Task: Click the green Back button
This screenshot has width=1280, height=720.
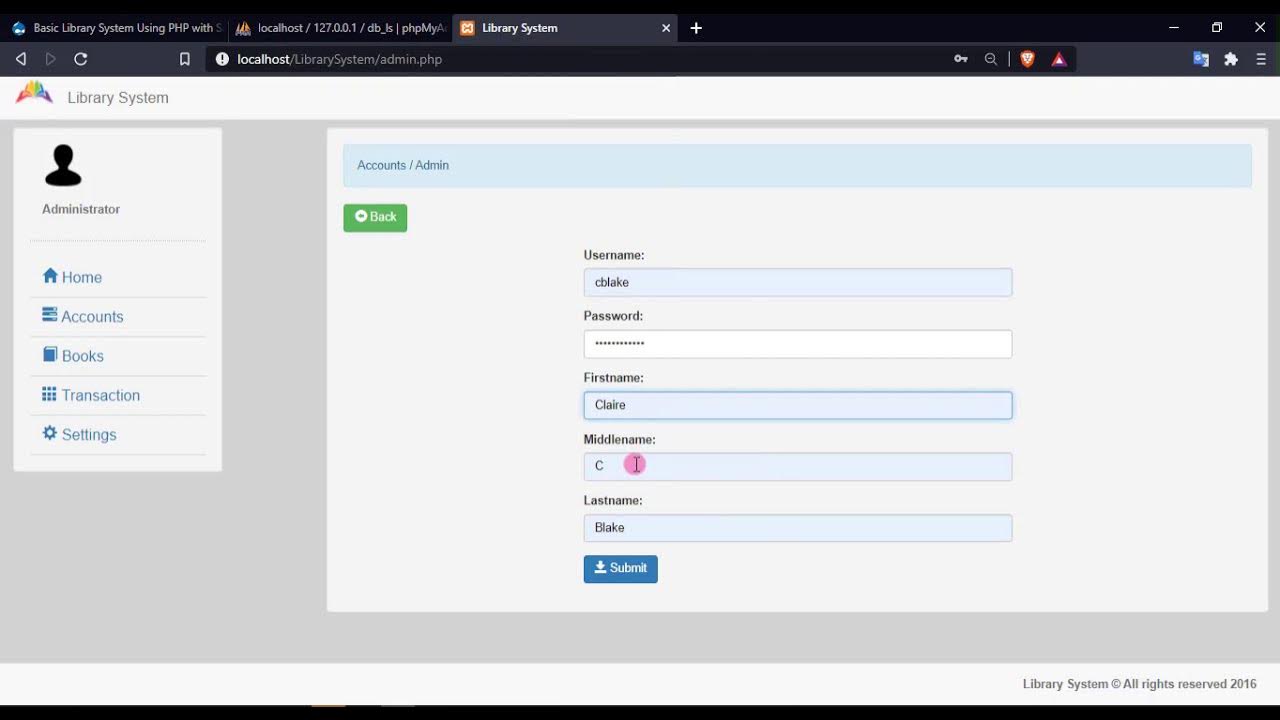Action: point(375,217)
